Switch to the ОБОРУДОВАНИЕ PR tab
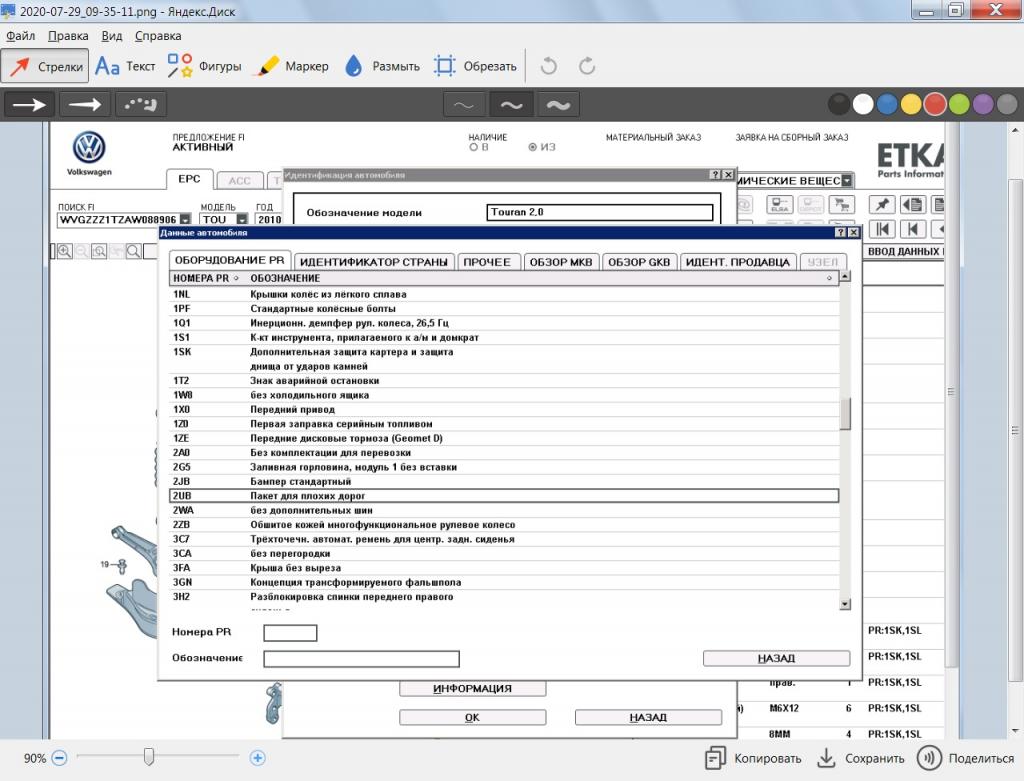1024x781 pixels. (x=230, y=260)
